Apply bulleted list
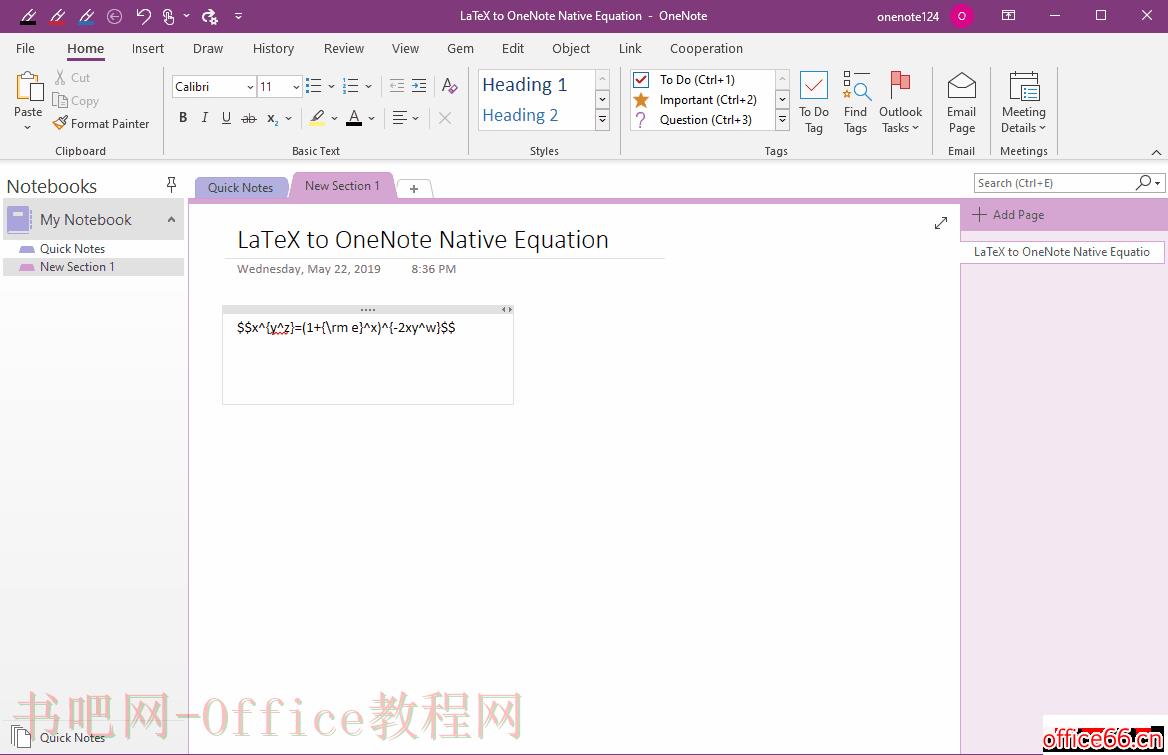The width and height of the screenshot is (1168, 755). pos(314,86)
